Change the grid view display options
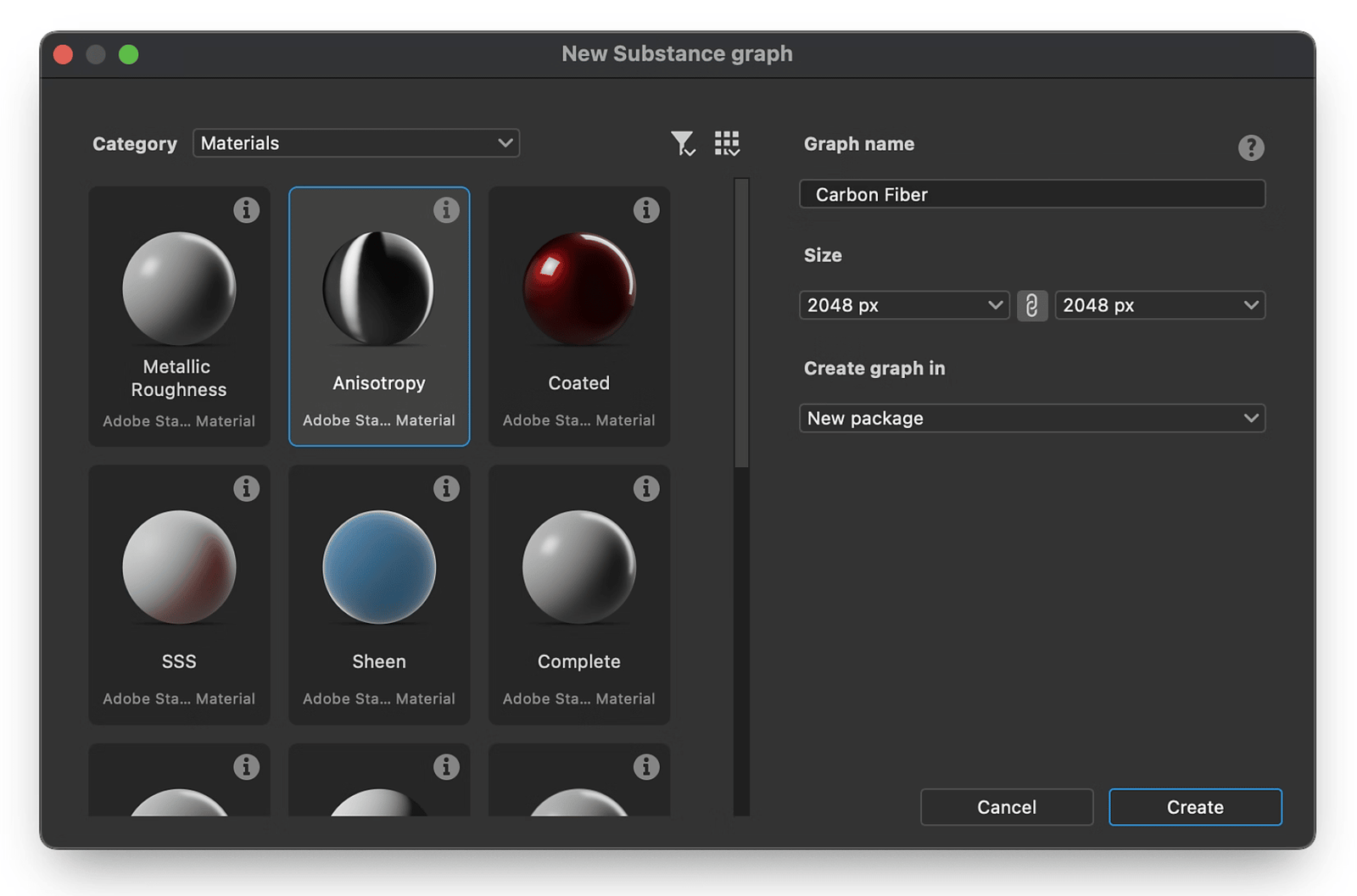Image resolution: width=1357 pixels, height=896 pixels. 727,143
